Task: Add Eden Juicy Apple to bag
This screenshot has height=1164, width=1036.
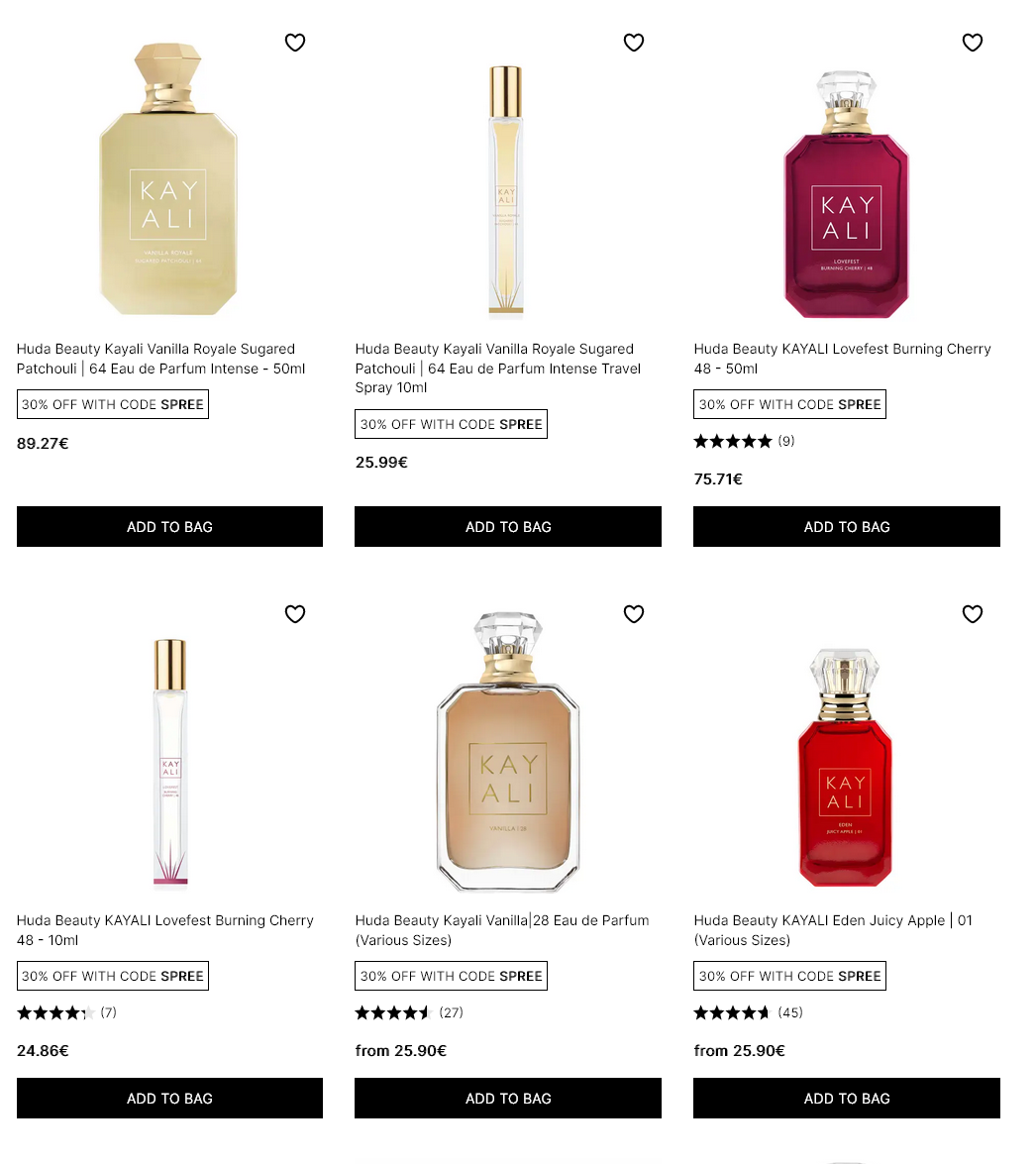Action: coord(847,1099)
